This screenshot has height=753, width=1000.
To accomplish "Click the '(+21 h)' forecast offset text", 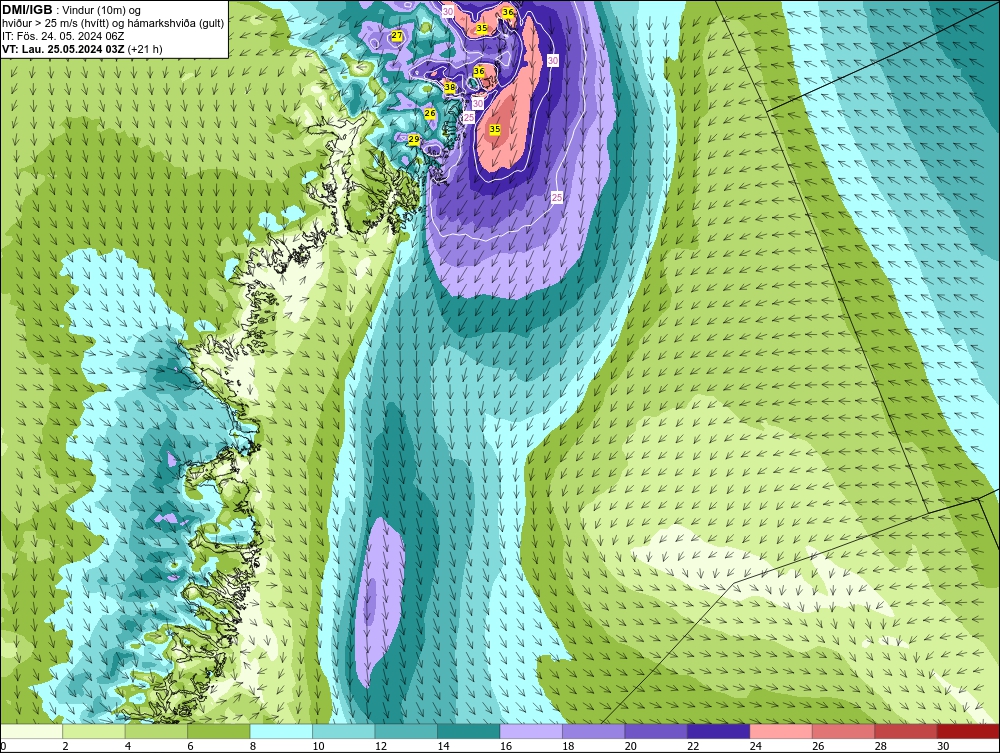I will (x=145, y=49).
